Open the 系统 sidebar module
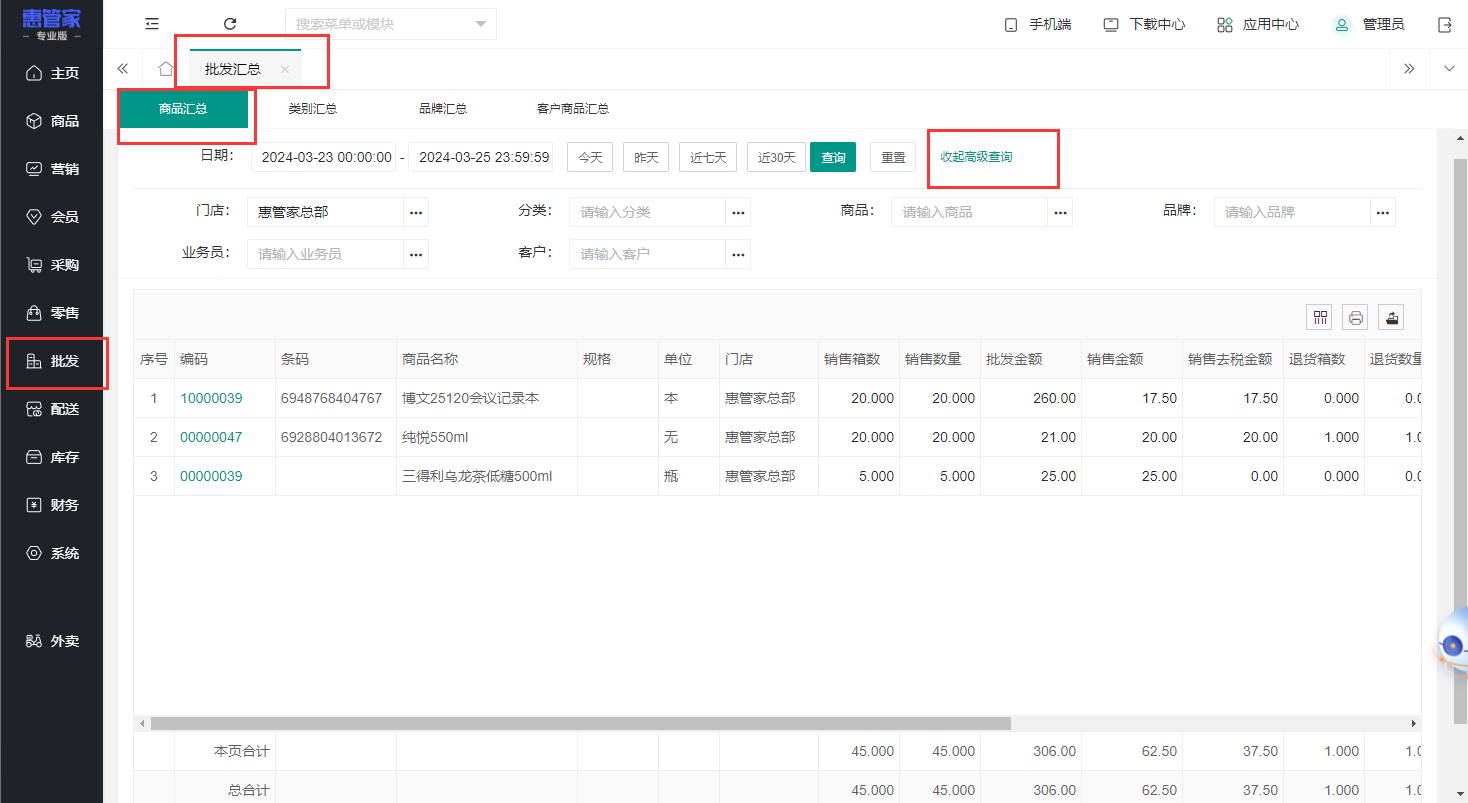The image size is (1468, 803). click(x=52, y=553)
